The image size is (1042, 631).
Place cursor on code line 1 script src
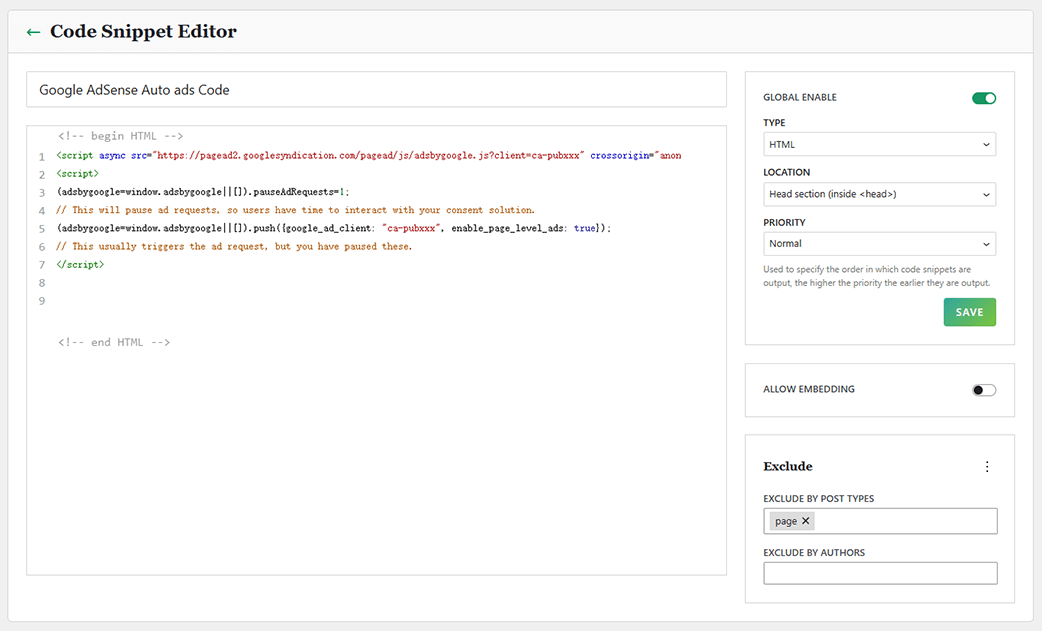[x=369, y=155]
